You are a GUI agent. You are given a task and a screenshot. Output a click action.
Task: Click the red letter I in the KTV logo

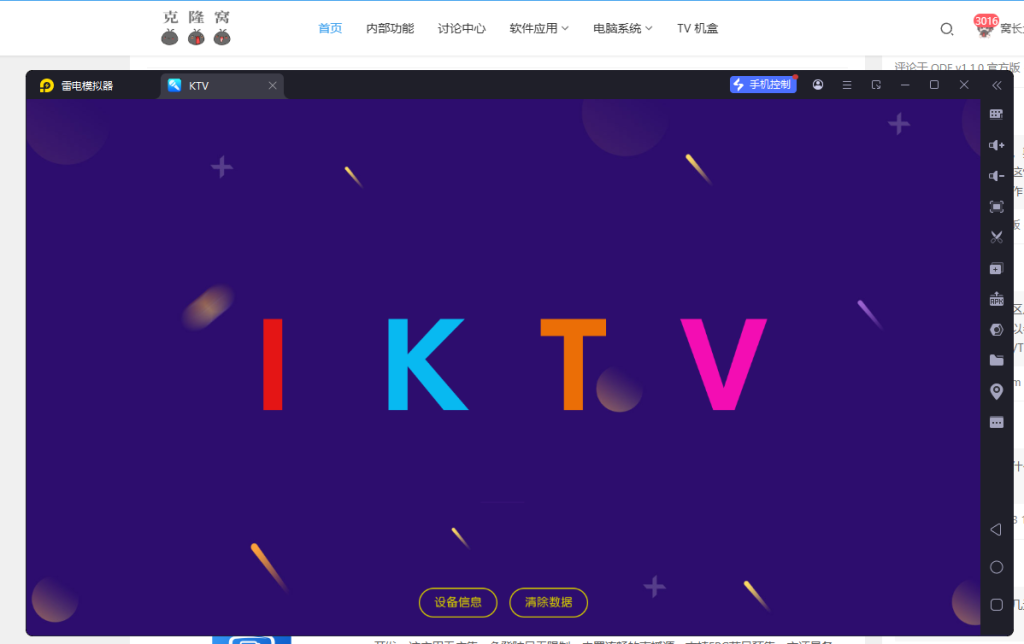click(x=273, y=364)
